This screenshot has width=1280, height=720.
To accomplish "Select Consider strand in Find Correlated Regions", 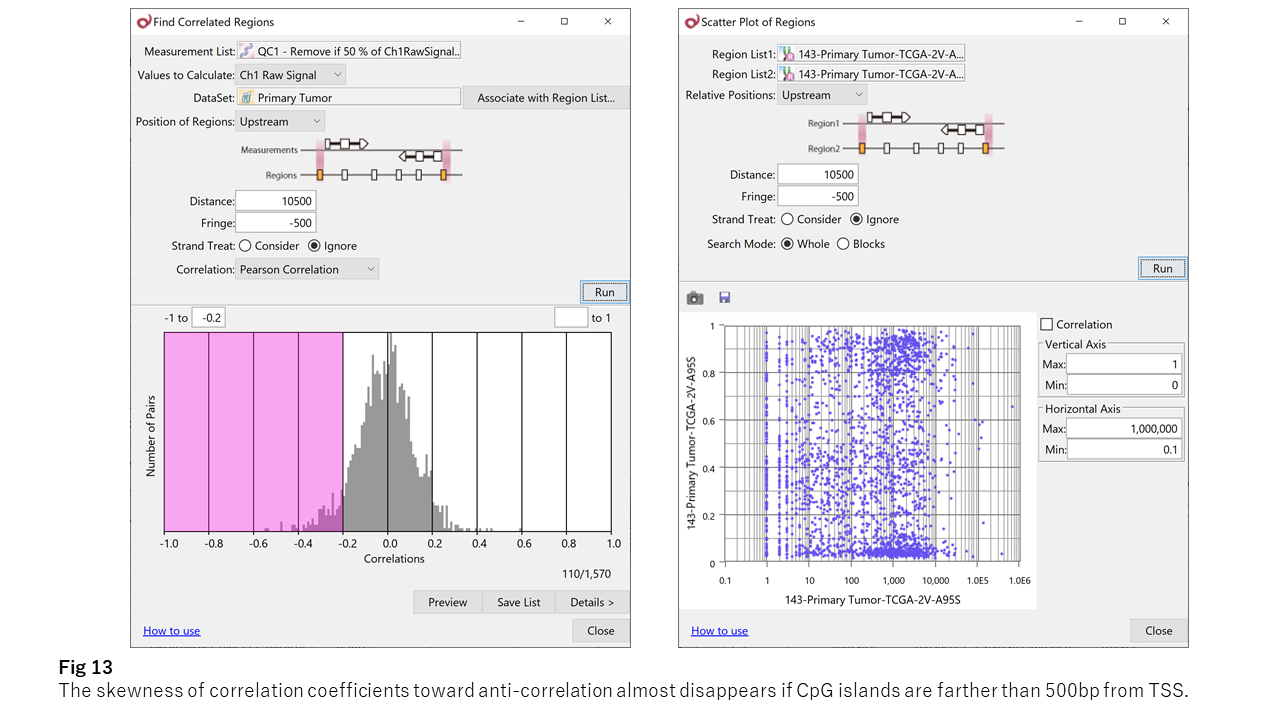I will (x=246, y=246).
